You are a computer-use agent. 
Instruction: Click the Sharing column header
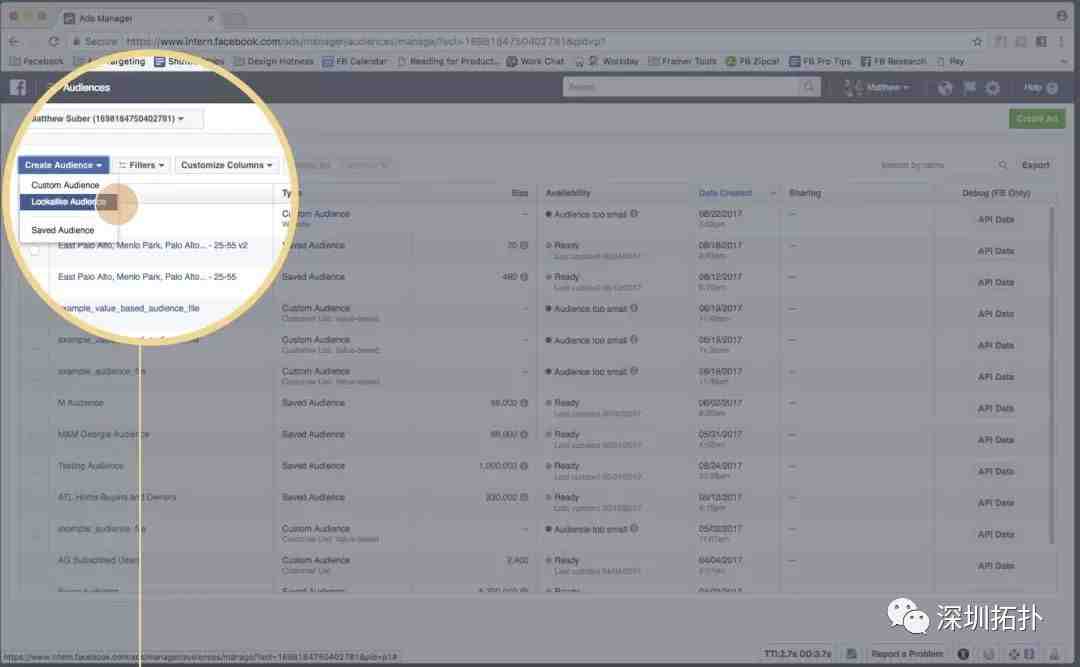(804, 193)
